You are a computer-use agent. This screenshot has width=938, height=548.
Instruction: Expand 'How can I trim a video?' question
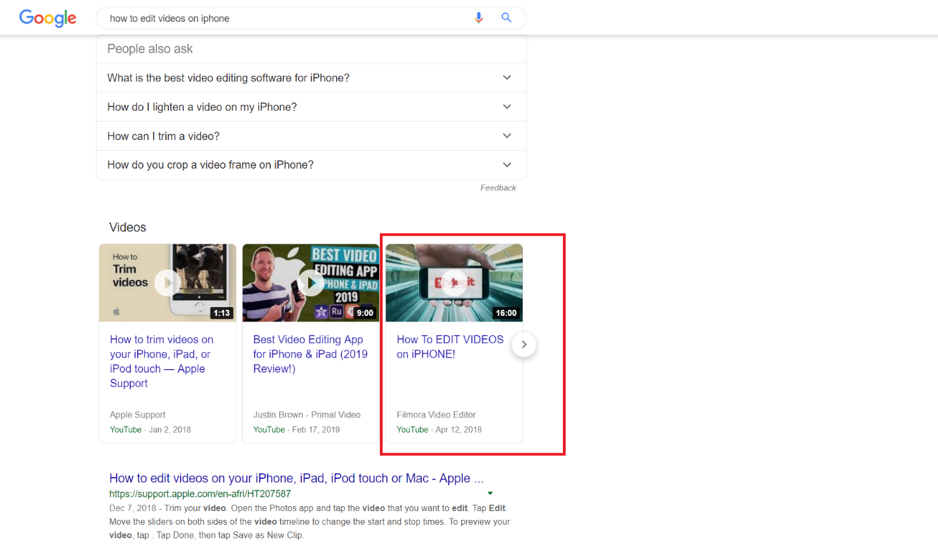(311, 136)
